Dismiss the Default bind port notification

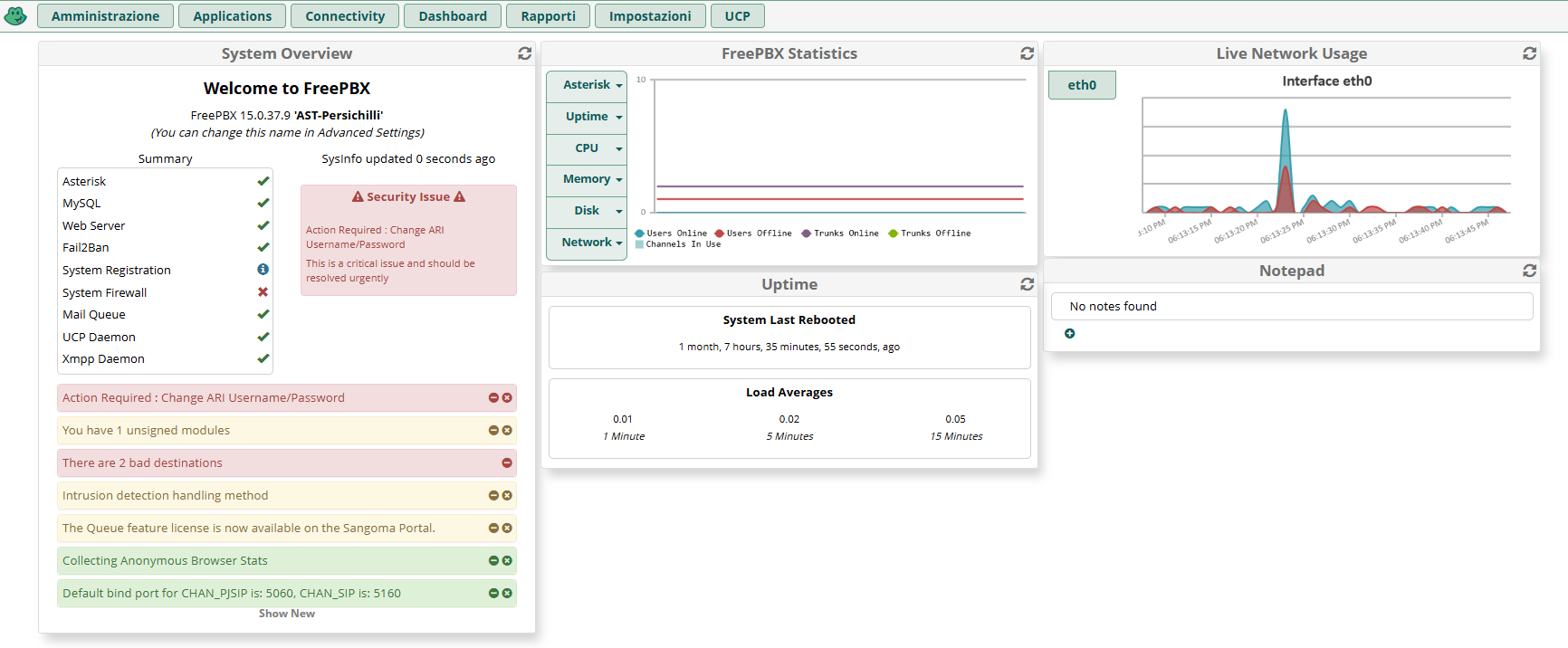(507, 593)
